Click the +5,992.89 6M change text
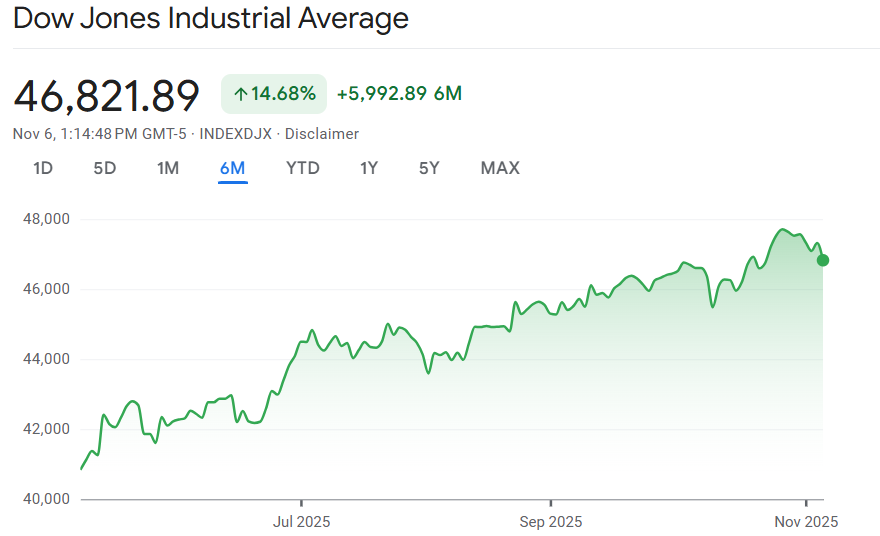 399,94
